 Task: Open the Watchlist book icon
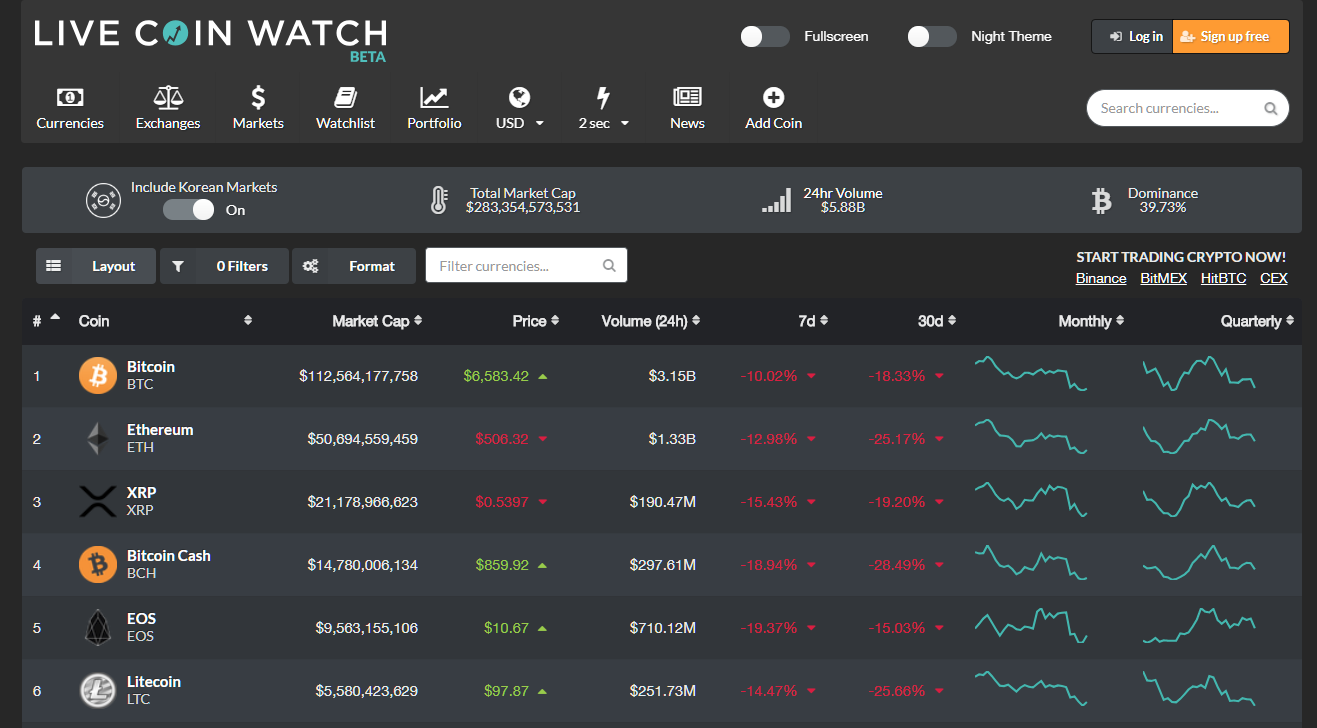click(x=345, y=97)
